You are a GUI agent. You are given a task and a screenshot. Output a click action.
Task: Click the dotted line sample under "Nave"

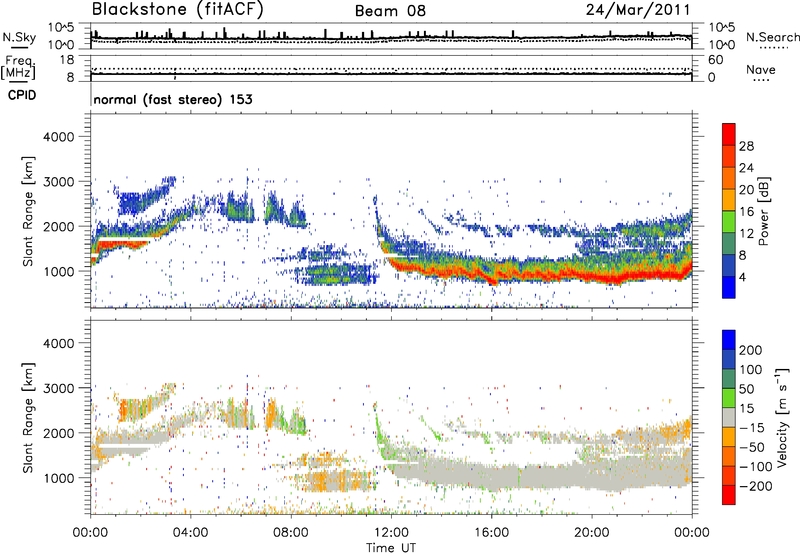(760, 81)
